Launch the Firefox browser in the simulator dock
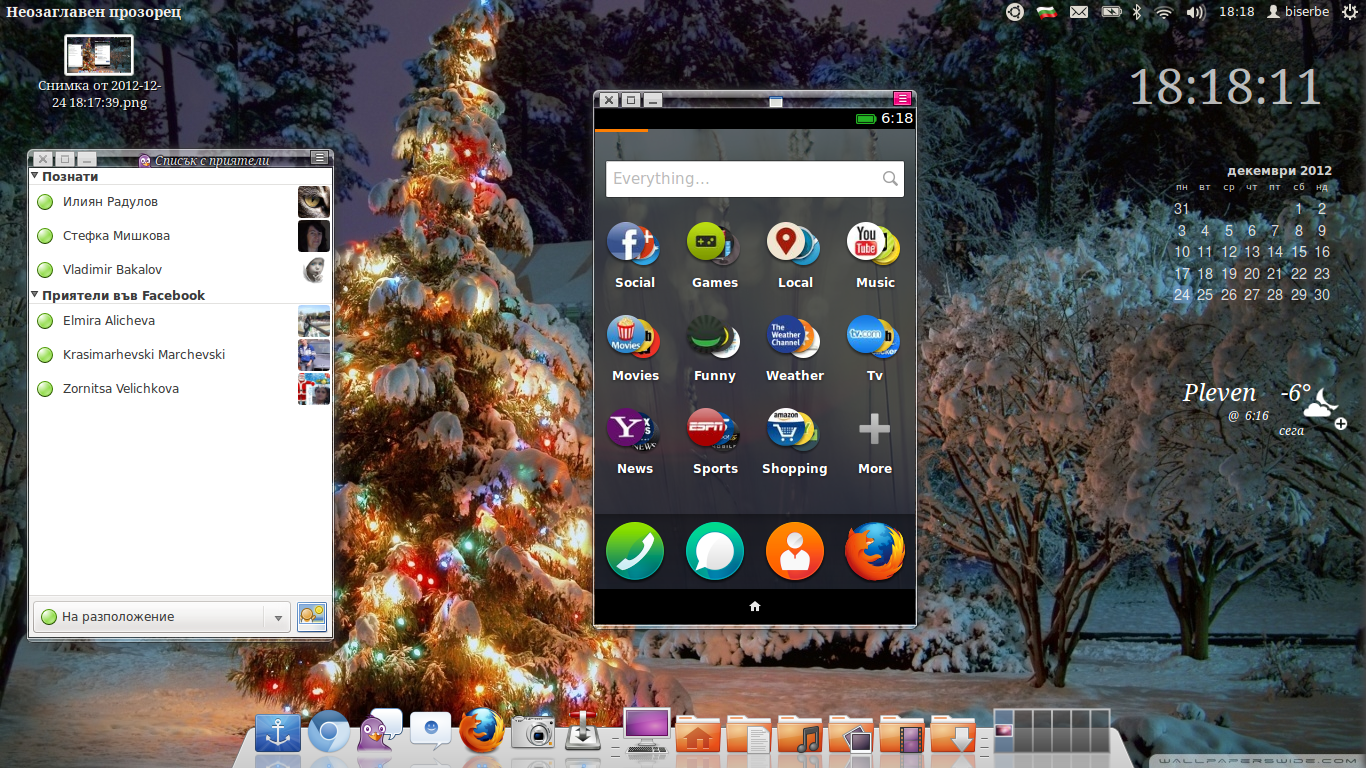This screenshot has width=1366, height=768. [875, 551]
